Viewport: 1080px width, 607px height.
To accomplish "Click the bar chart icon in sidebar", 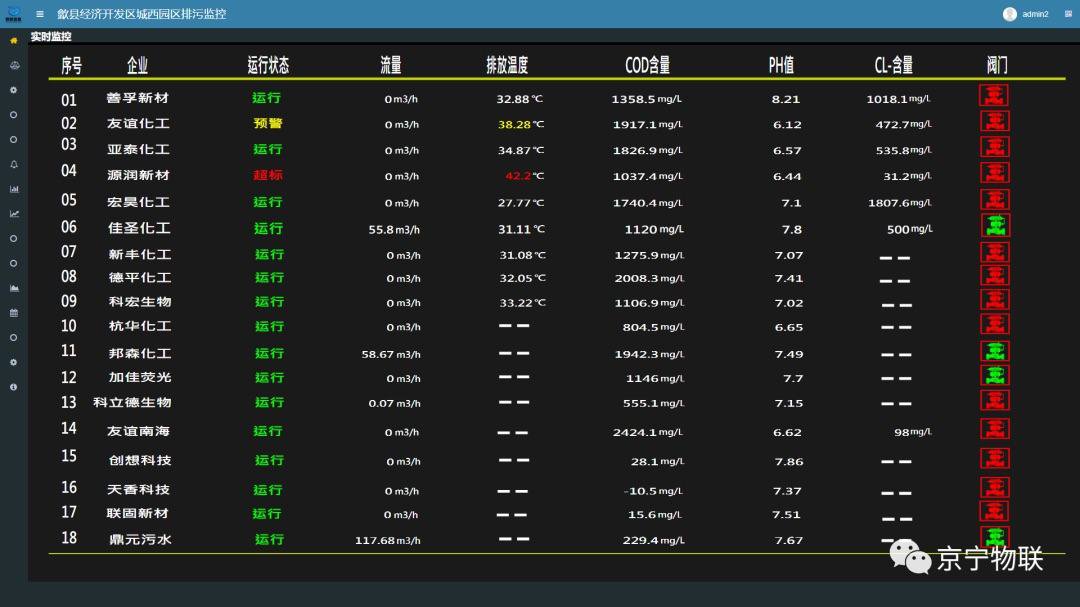I will [x=14, y=189].
